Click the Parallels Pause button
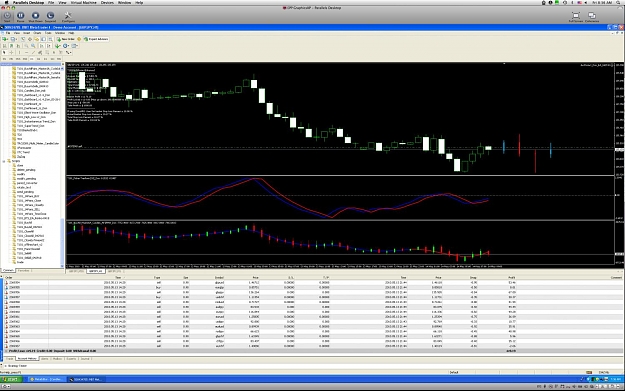625x391 pixels. tap(20, 16)
